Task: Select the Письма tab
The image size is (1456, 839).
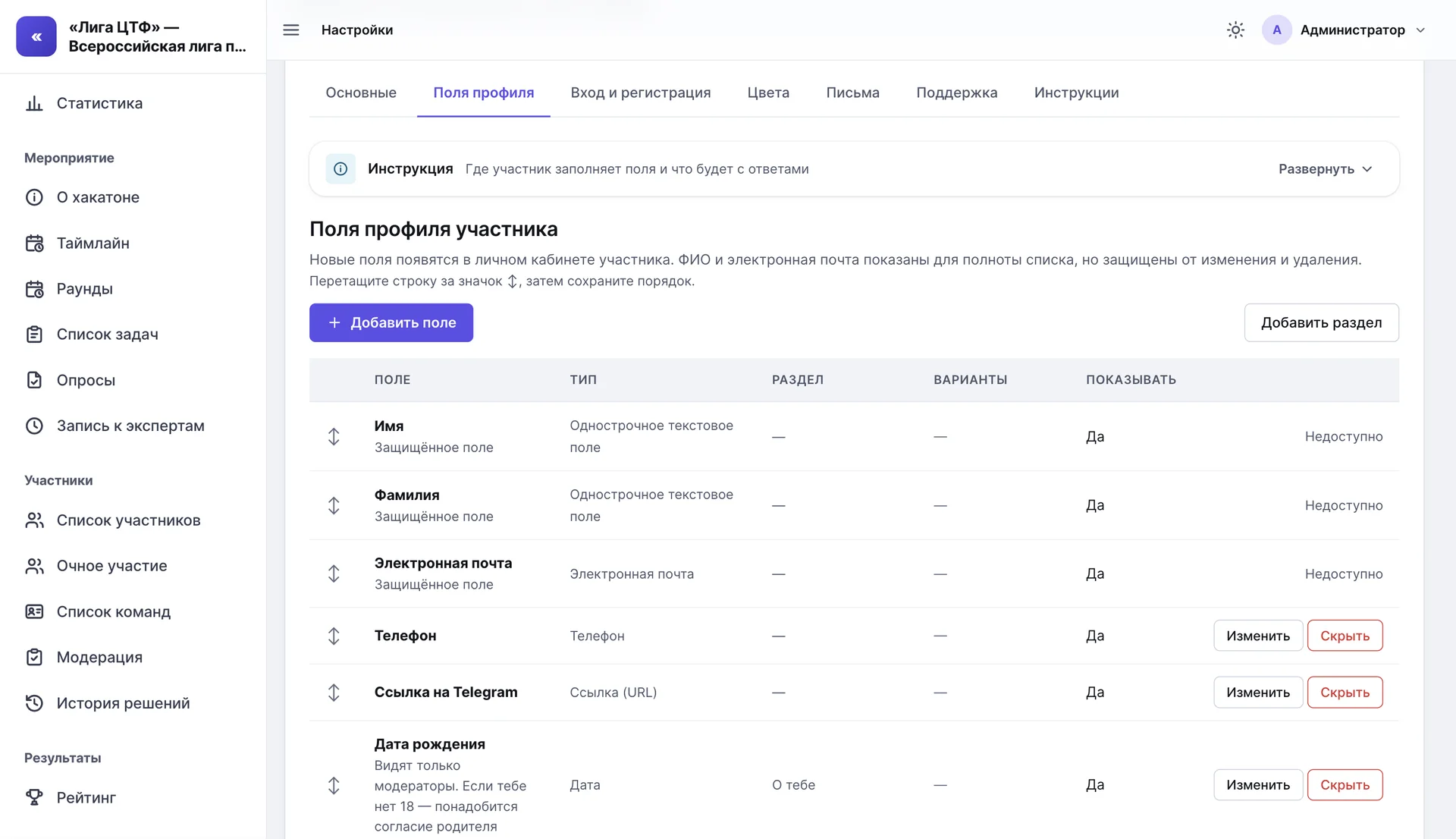Action: [x=852, y=93]
